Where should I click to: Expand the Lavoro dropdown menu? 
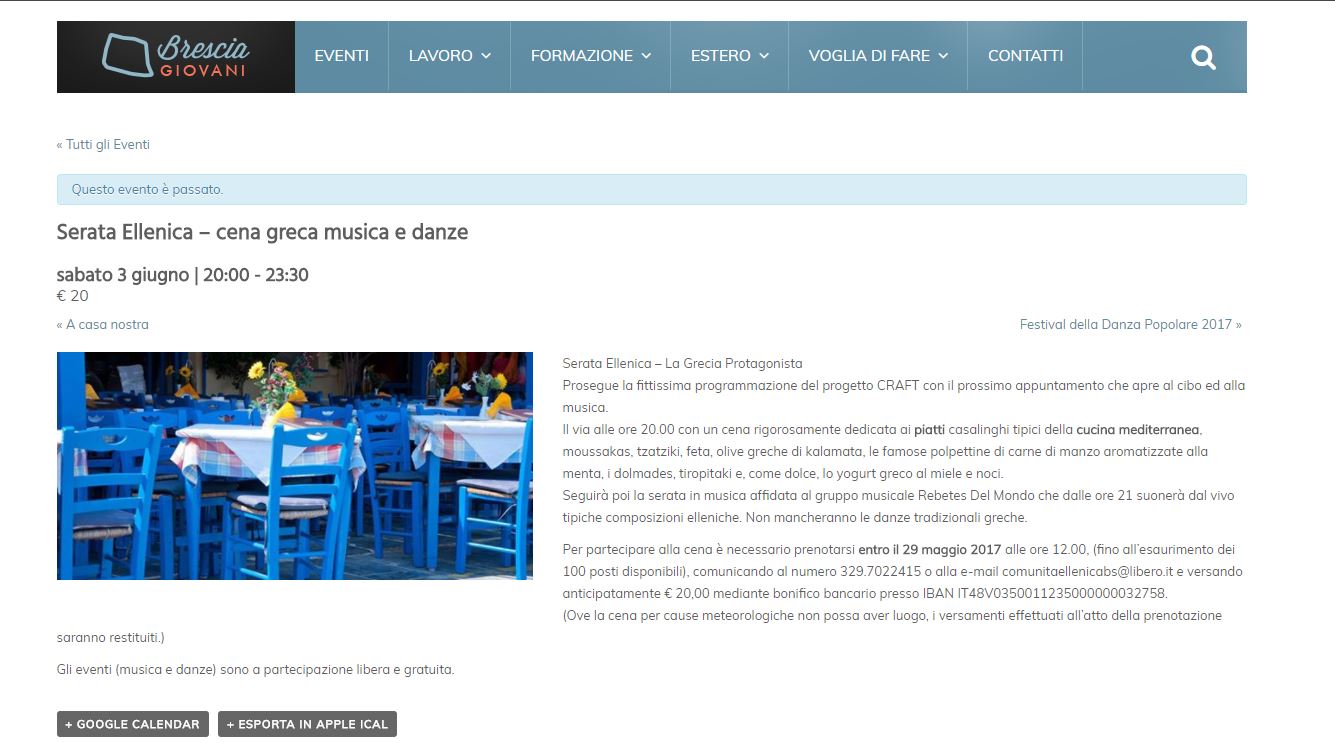[x=450, y=56]
